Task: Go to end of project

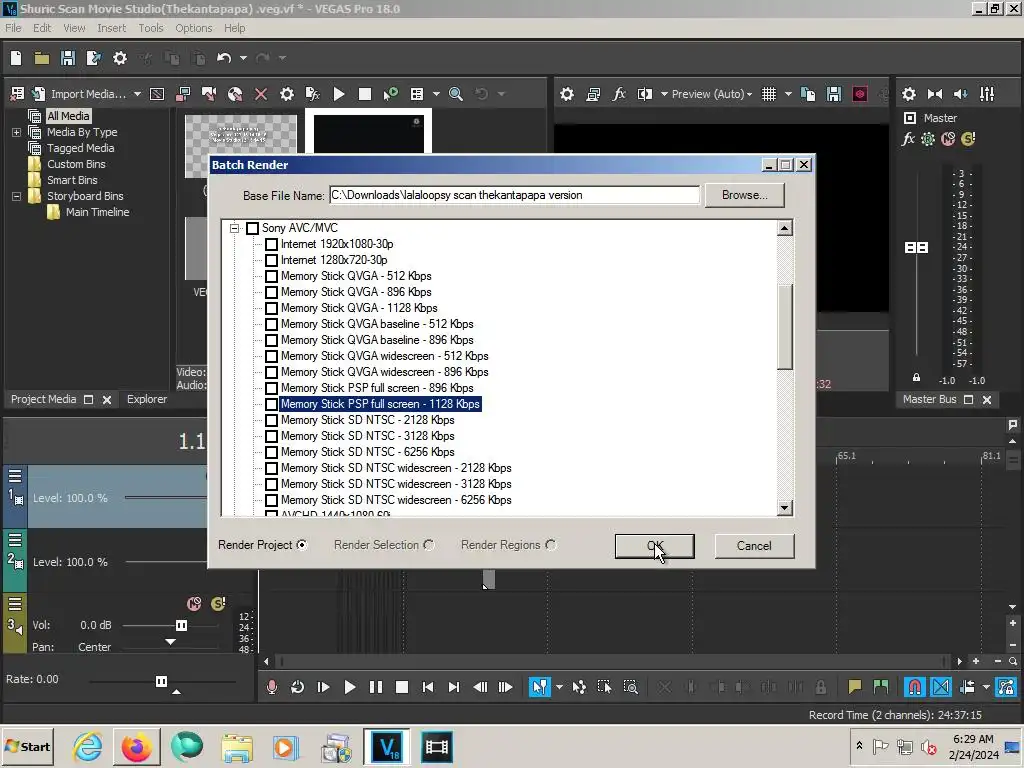Action: 454,687
